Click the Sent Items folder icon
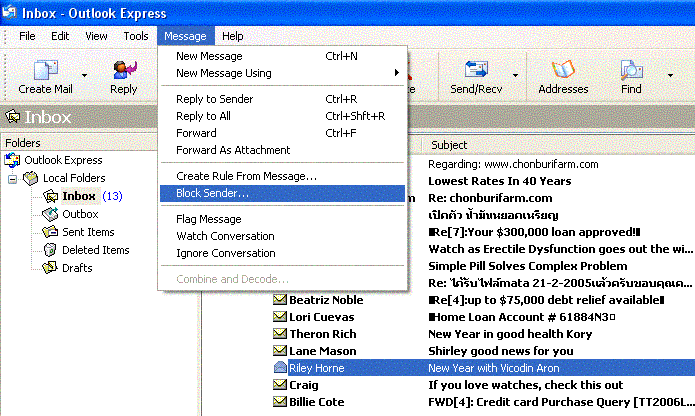The width and height of the screenshot is (695, 416). point(50,232)
